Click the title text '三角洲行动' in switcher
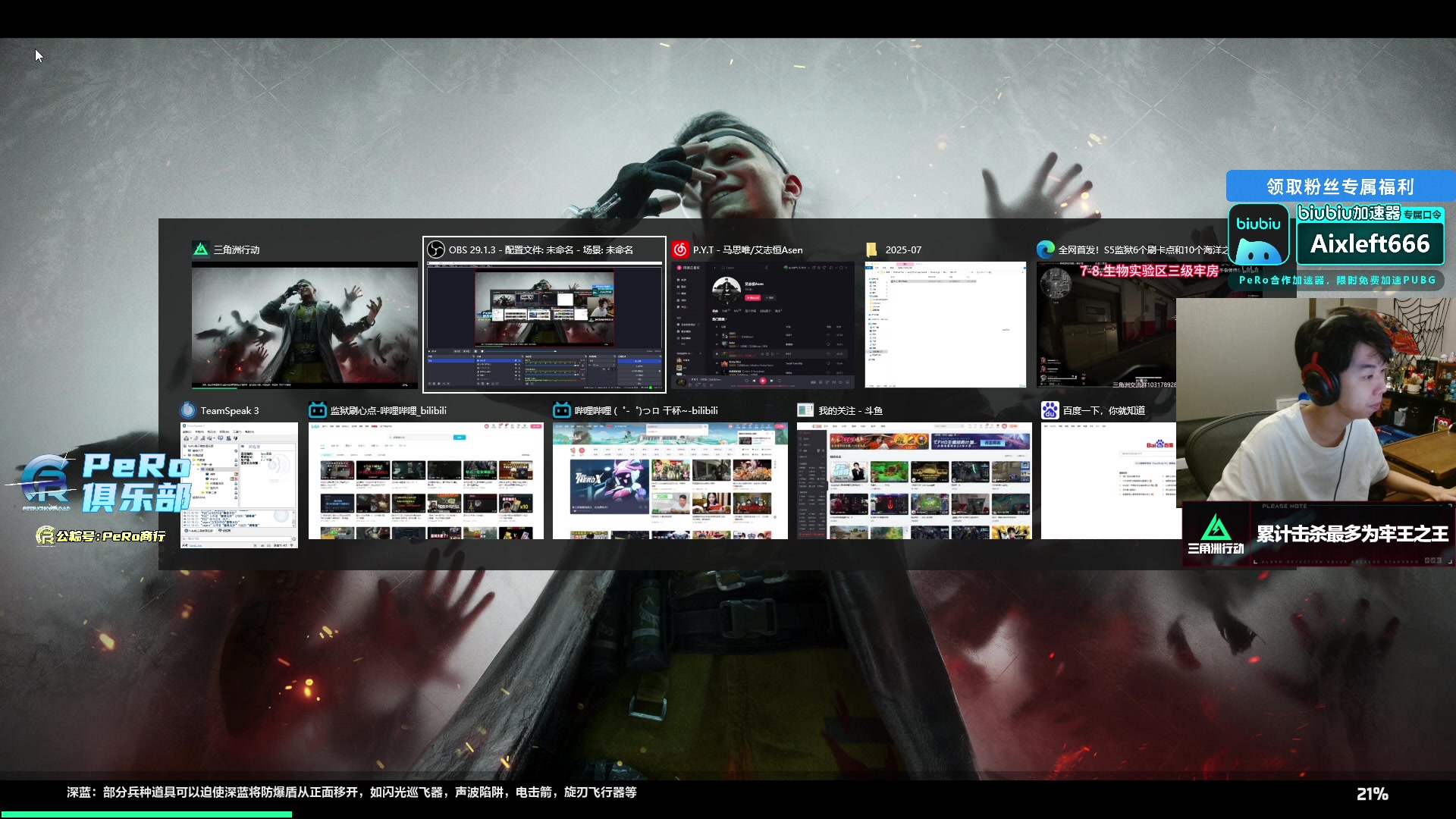Image resolution: width=1456 pixels, height=819 pixels. tap(237, 249)
